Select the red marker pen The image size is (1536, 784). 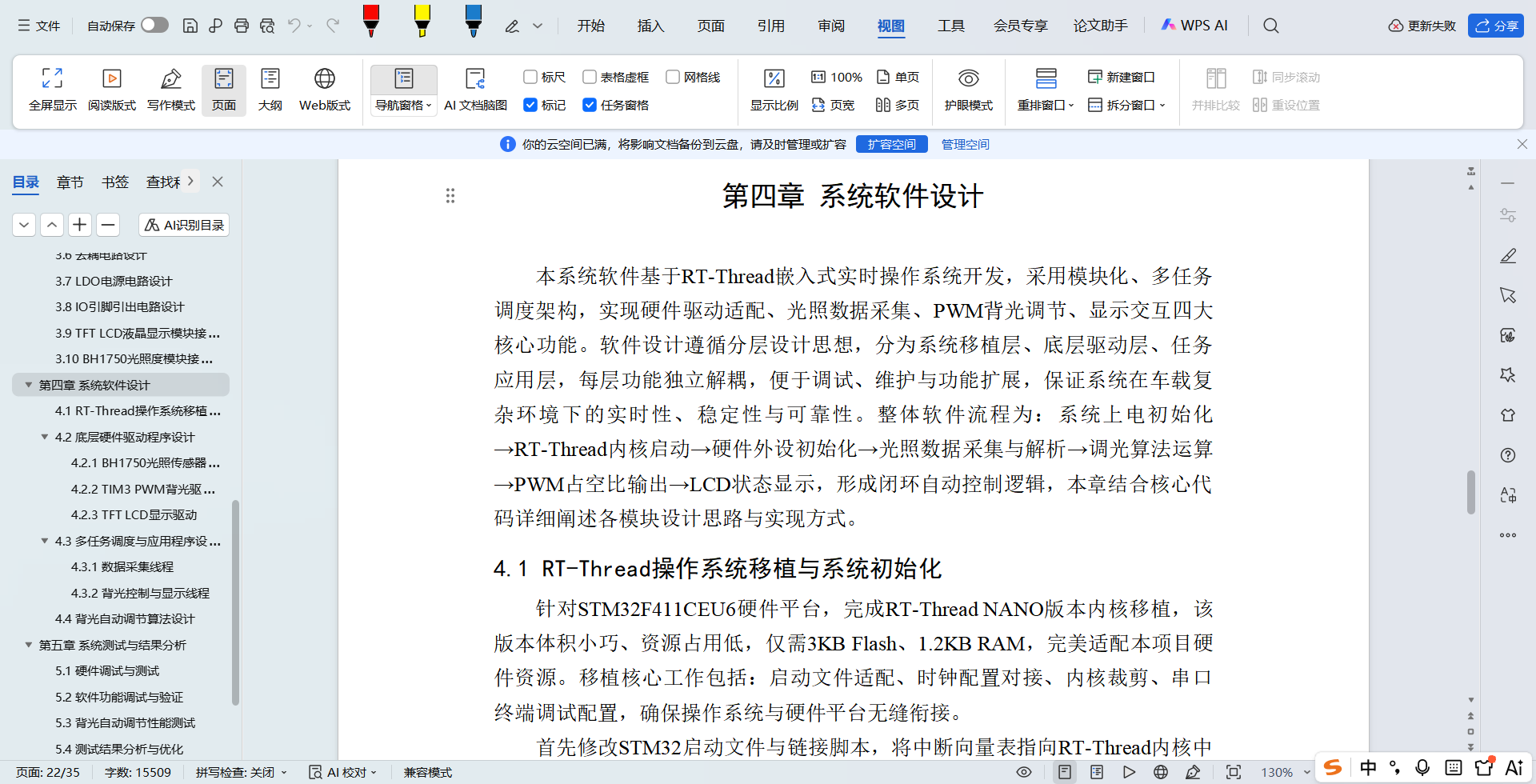coord(371,21)
